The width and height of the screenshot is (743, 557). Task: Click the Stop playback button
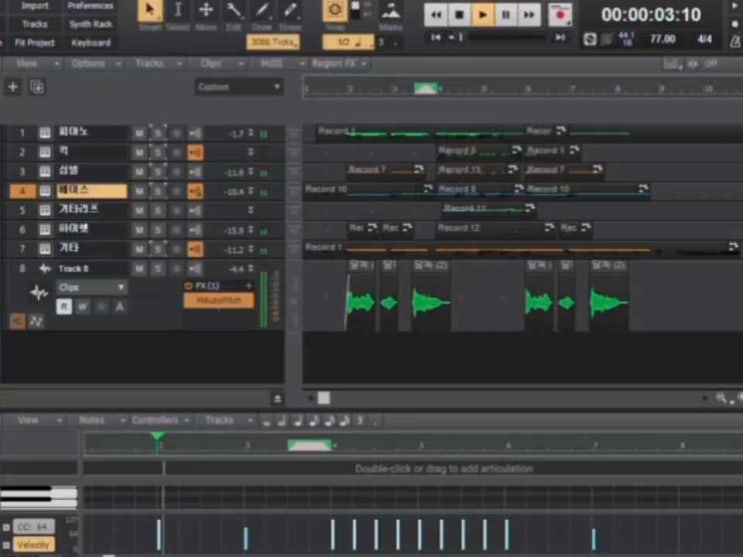click(460, 14)
